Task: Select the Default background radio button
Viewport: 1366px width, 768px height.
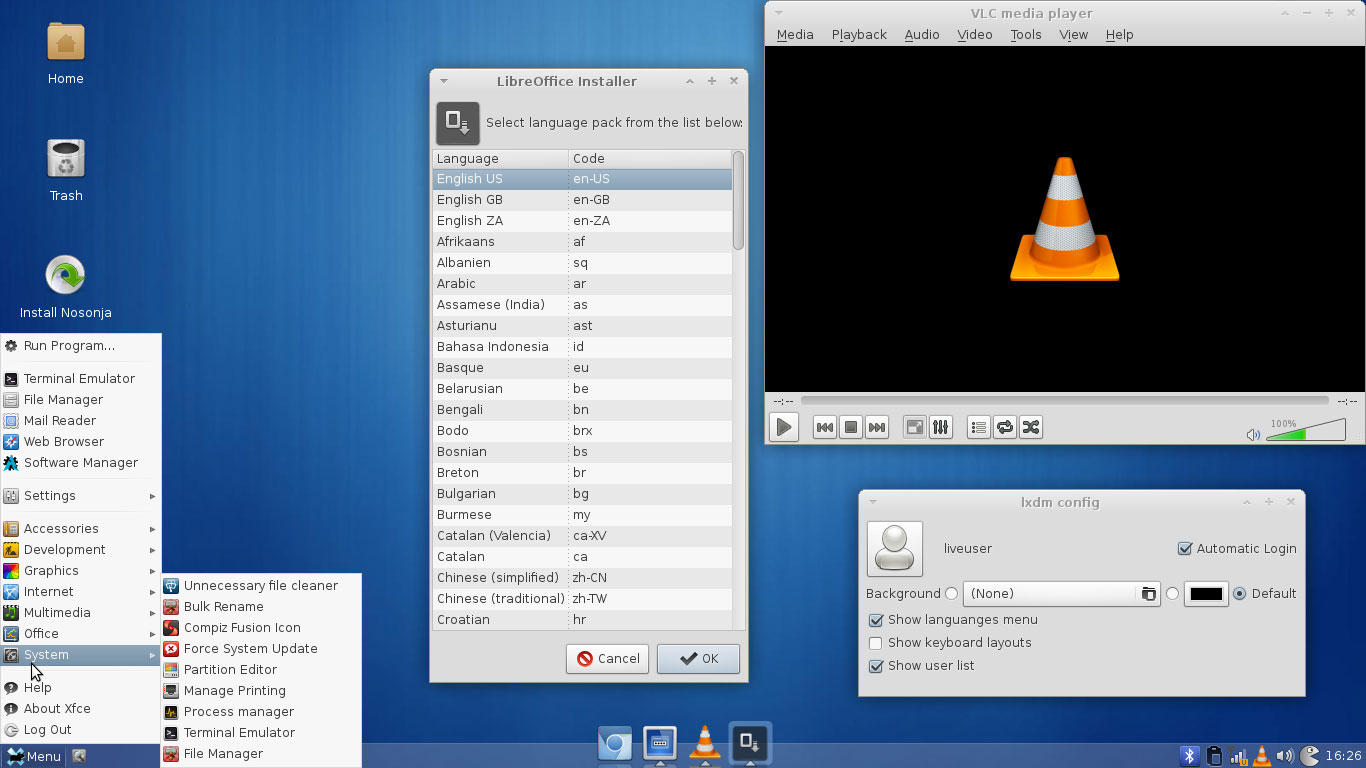Action: [x=1240, y=594]
